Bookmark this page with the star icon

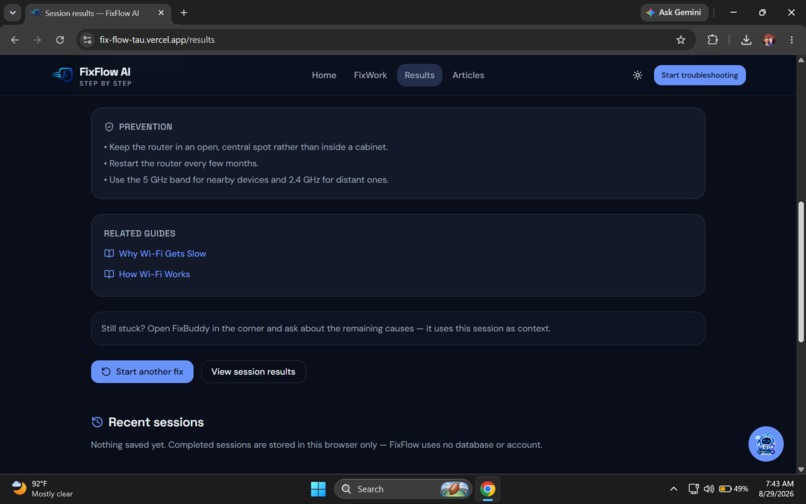coord(681,40)
